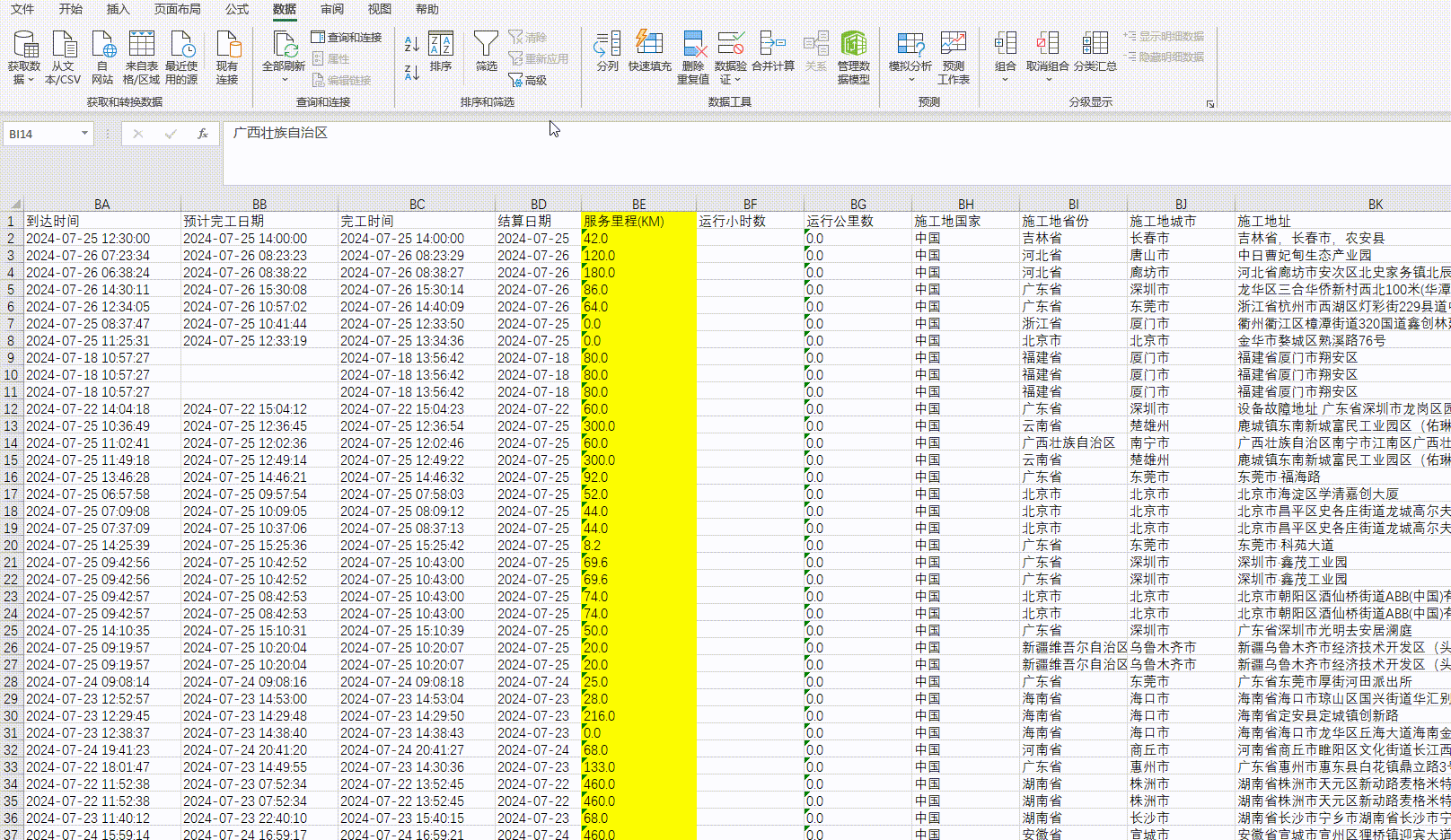Click the 来自表格/区域 icon
1451x840 pixels.
pyautogui.click(x=141, y=57)
